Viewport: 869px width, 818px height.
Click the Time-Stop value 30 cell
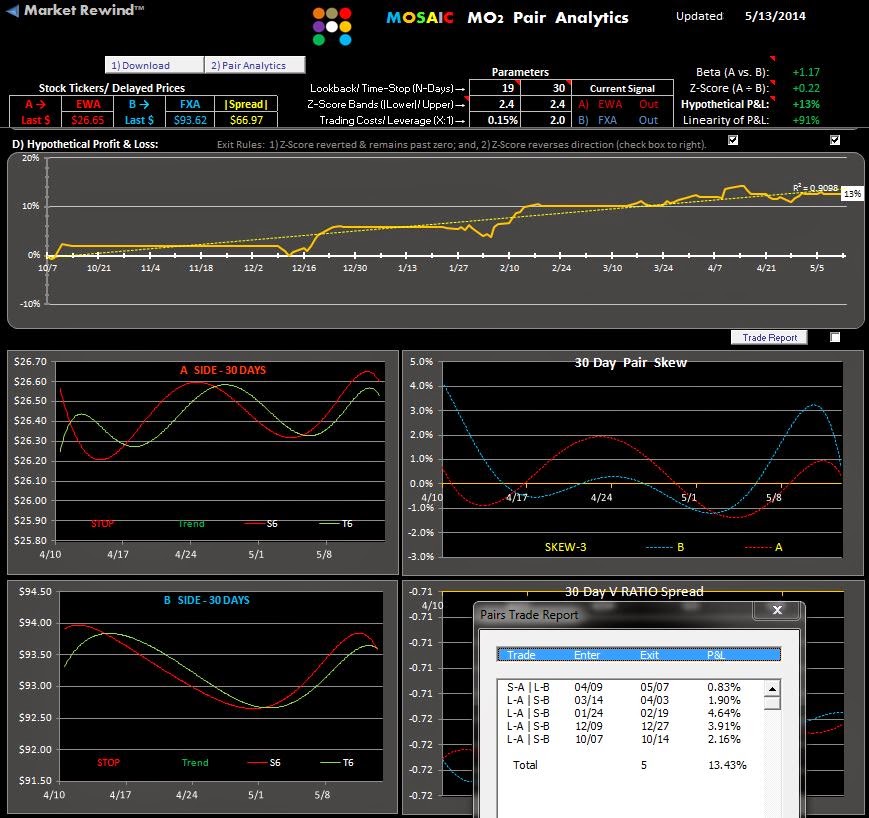click(x=546, y=88)
